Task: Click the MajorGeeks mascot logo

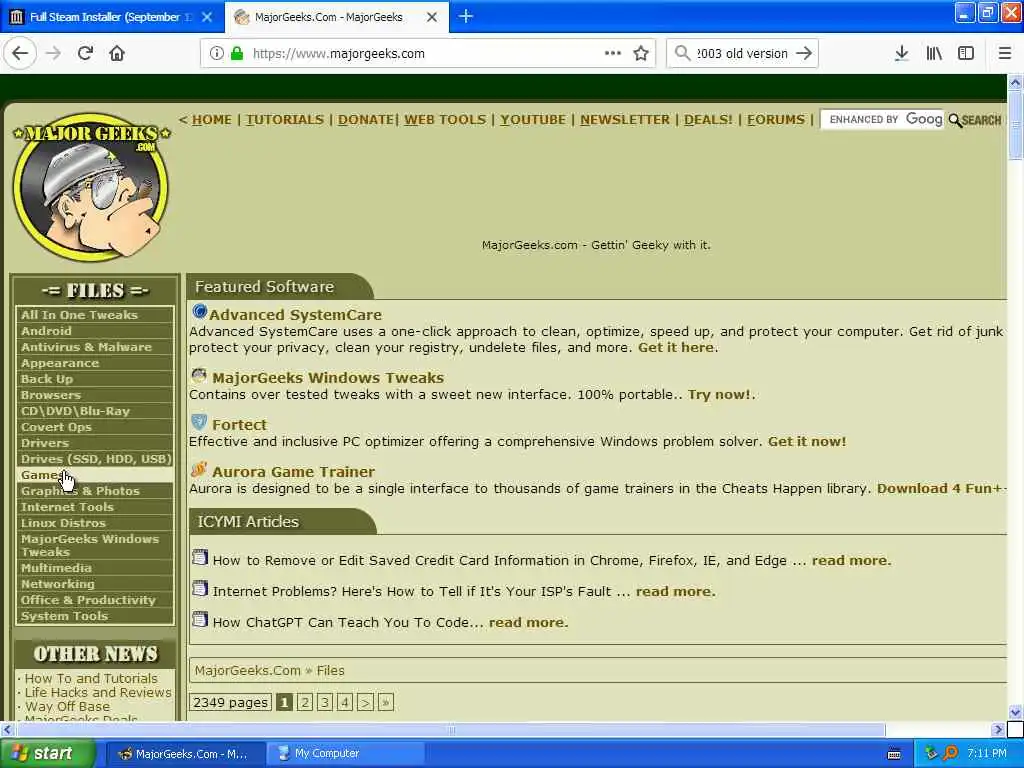Action: pos(91,187)
